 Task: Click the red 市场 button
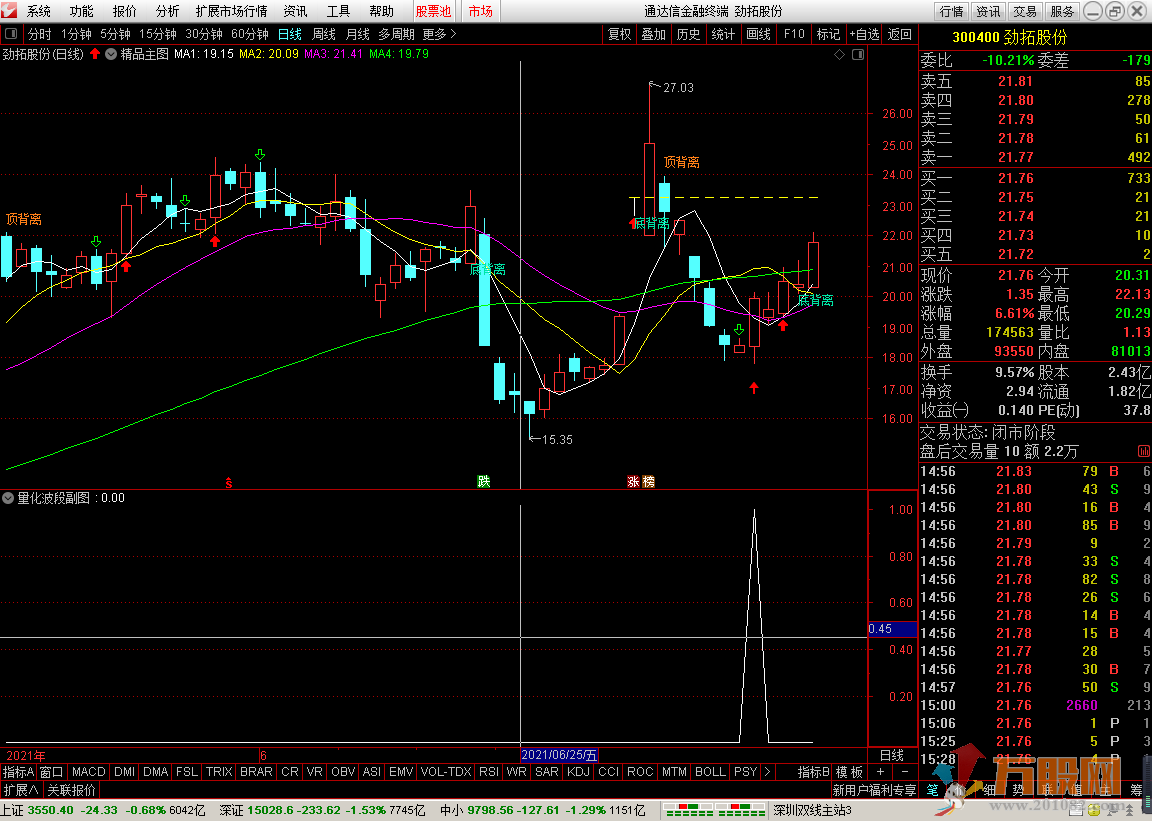tap(480, 11)
